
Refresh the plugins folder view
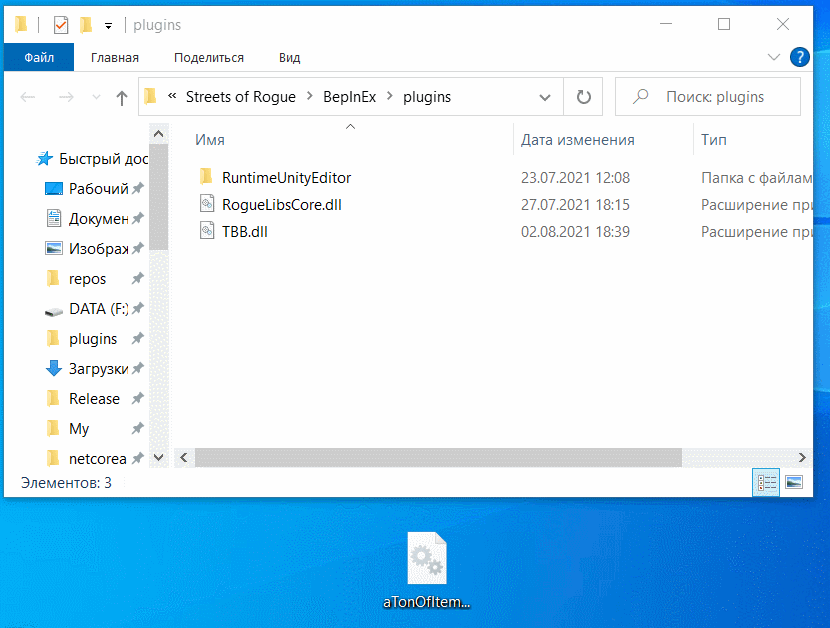(x=583, y=97)
